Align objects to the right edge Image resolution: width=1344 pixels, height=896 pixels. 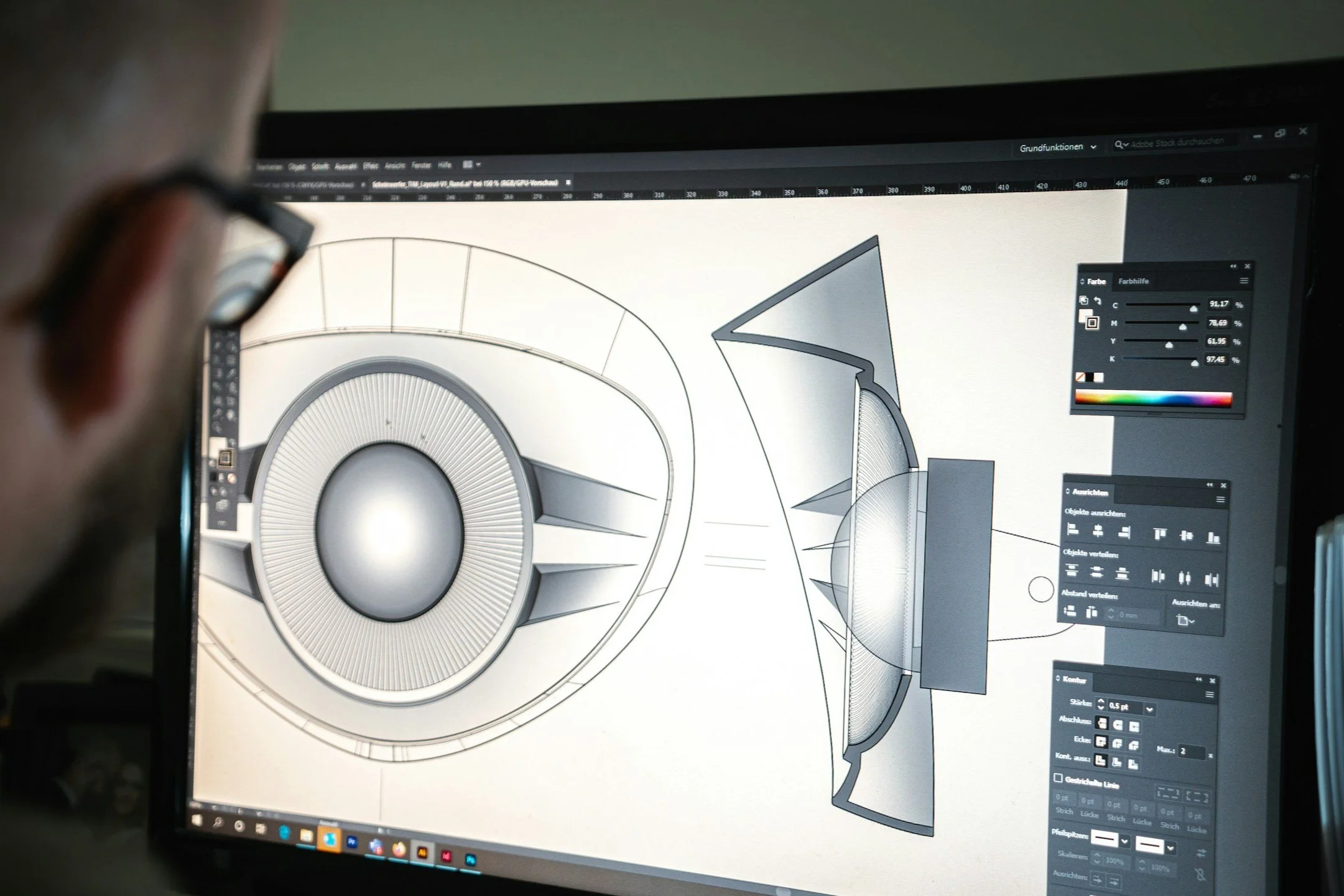click(x=1123, y=532)
